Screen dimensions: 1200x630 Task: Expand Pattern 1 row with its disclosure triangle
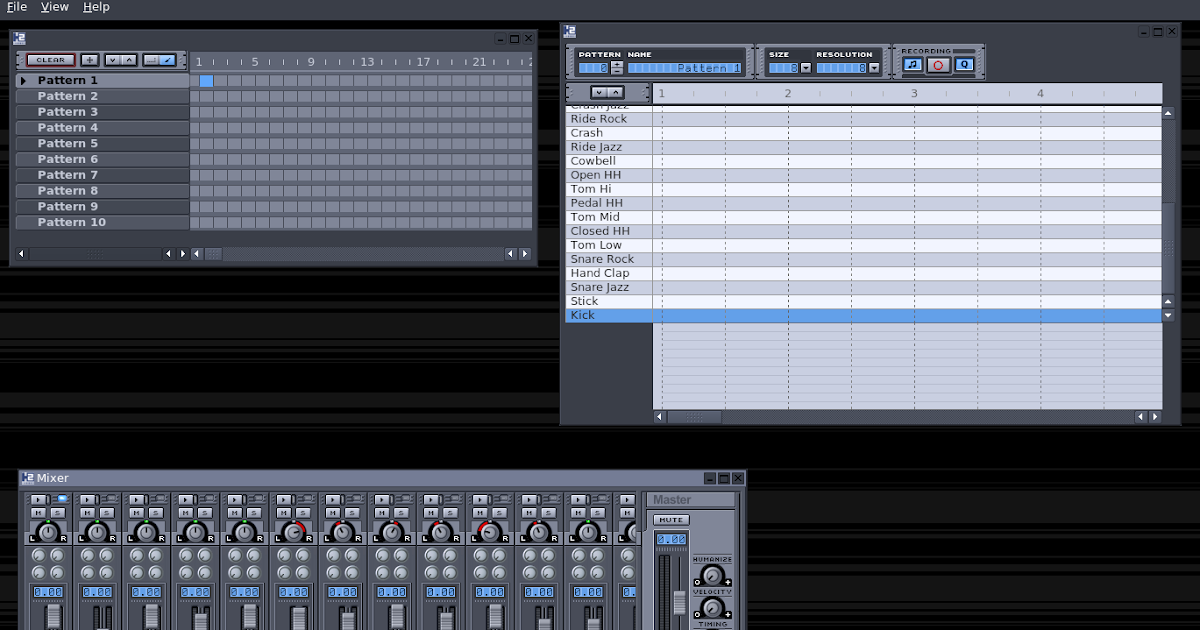pos(22,79)
